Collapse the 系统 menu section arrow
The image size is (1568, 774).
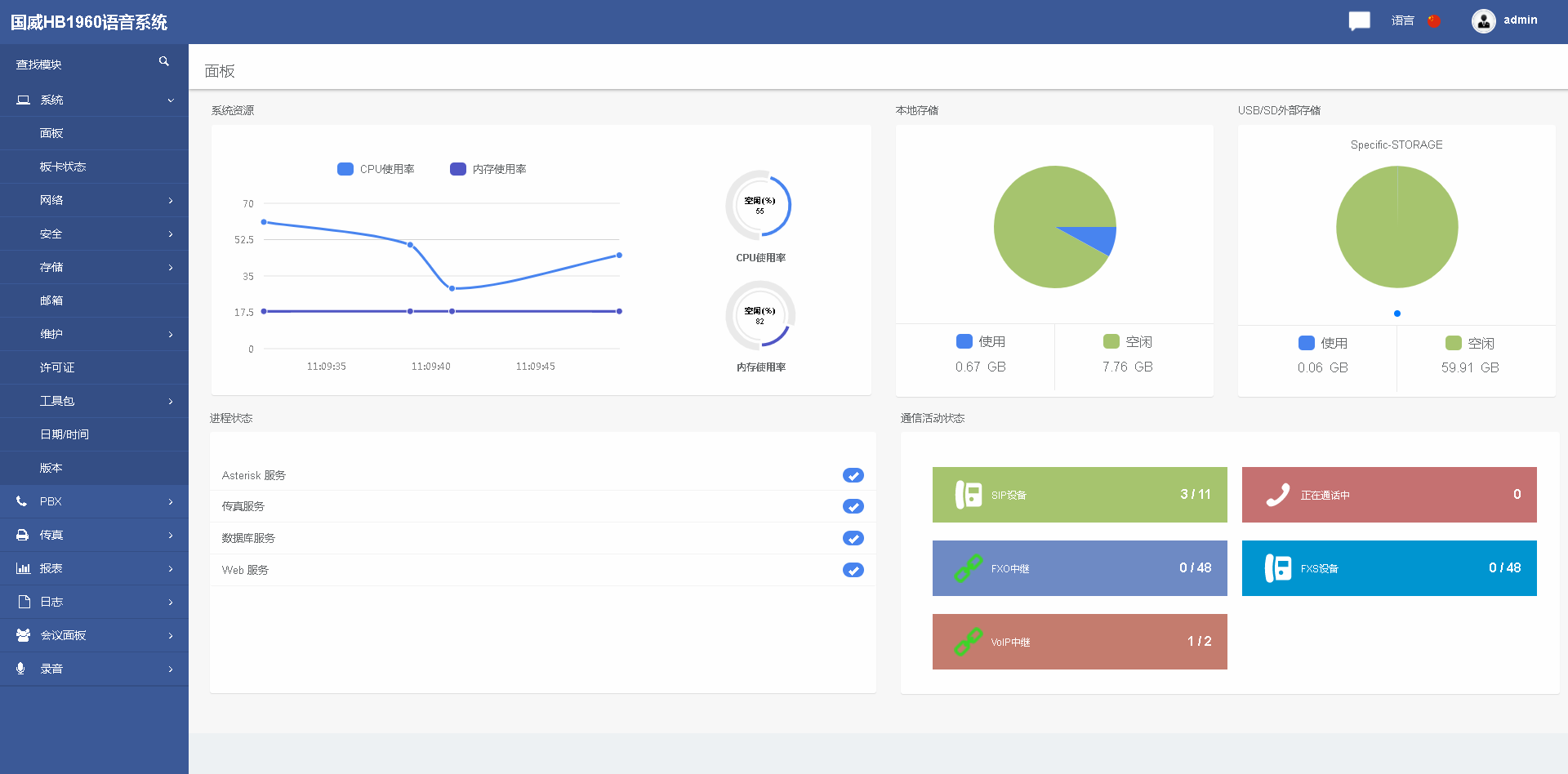point(171,100)
